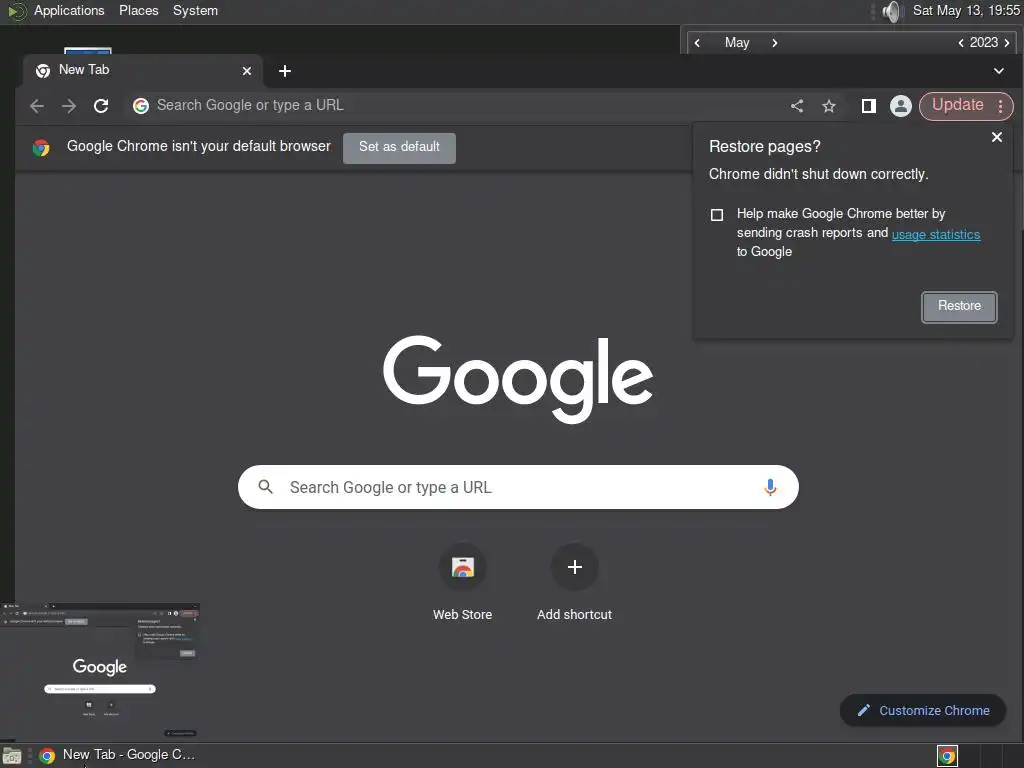
Task: Open Chrome's three-dot menu
Action: [1000, 106]
